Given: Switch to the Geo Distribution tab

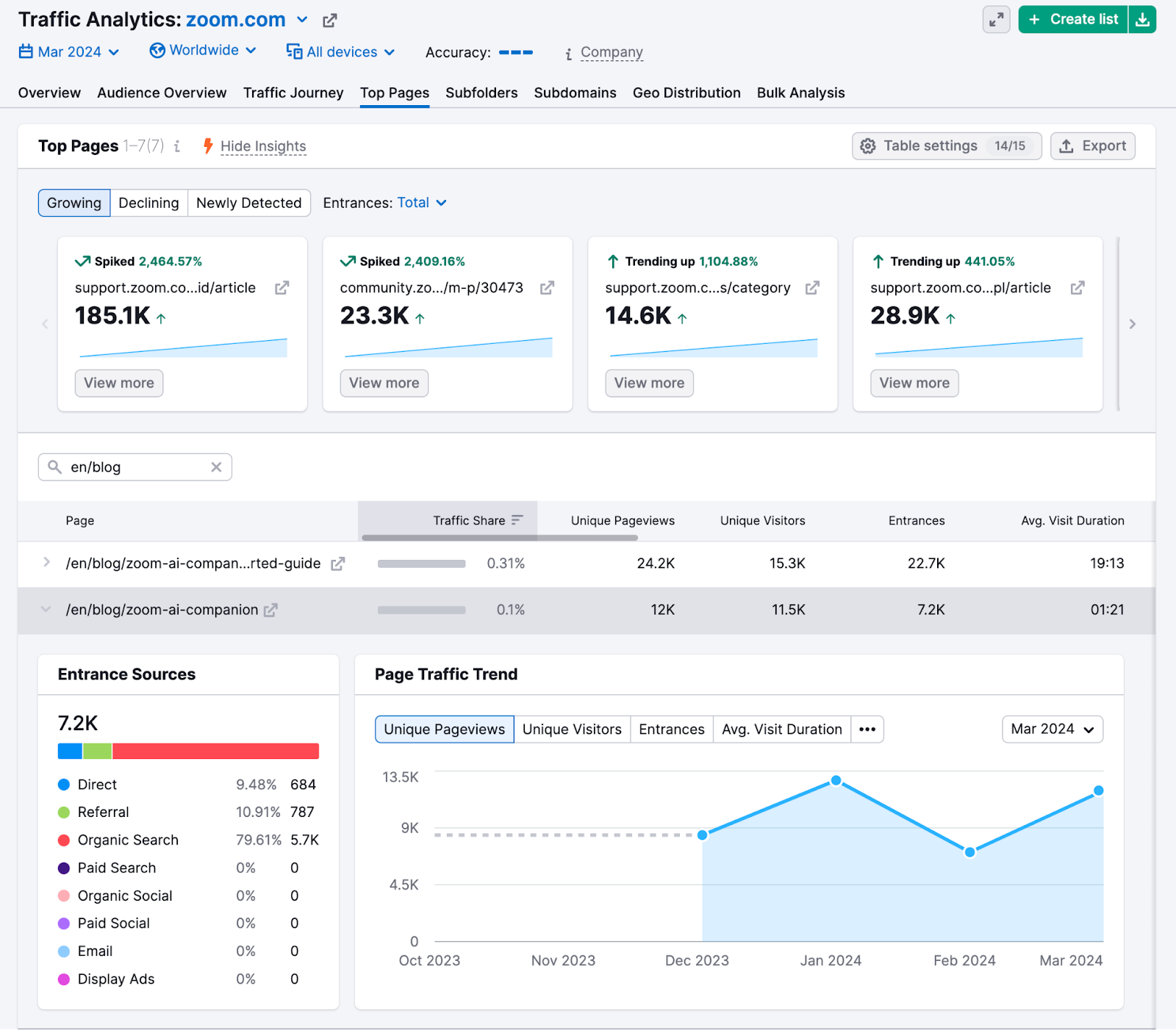Looking at the screenshot, I should point(686,93).
